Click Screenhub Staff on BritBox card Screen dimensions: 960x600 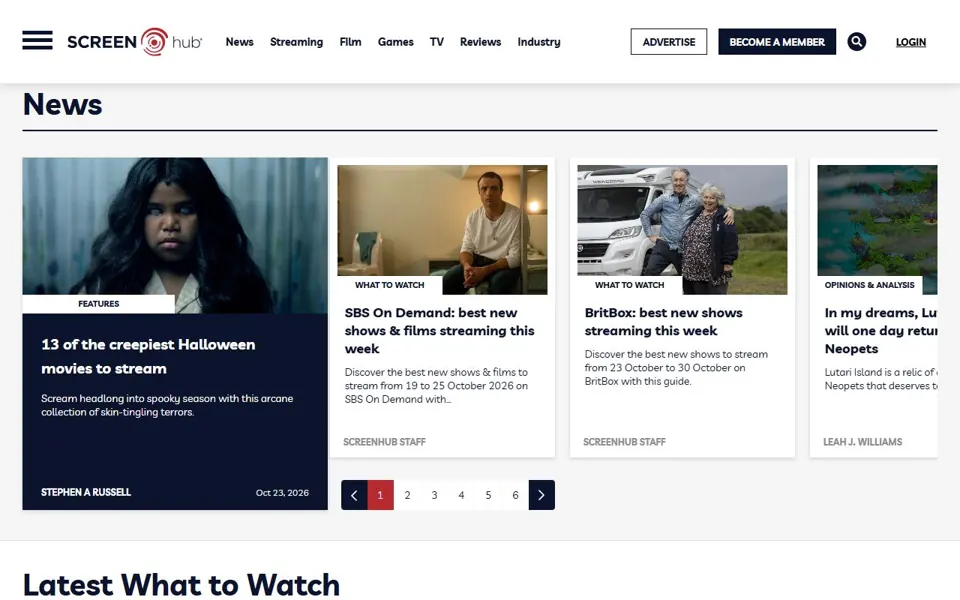click(624, 442)
